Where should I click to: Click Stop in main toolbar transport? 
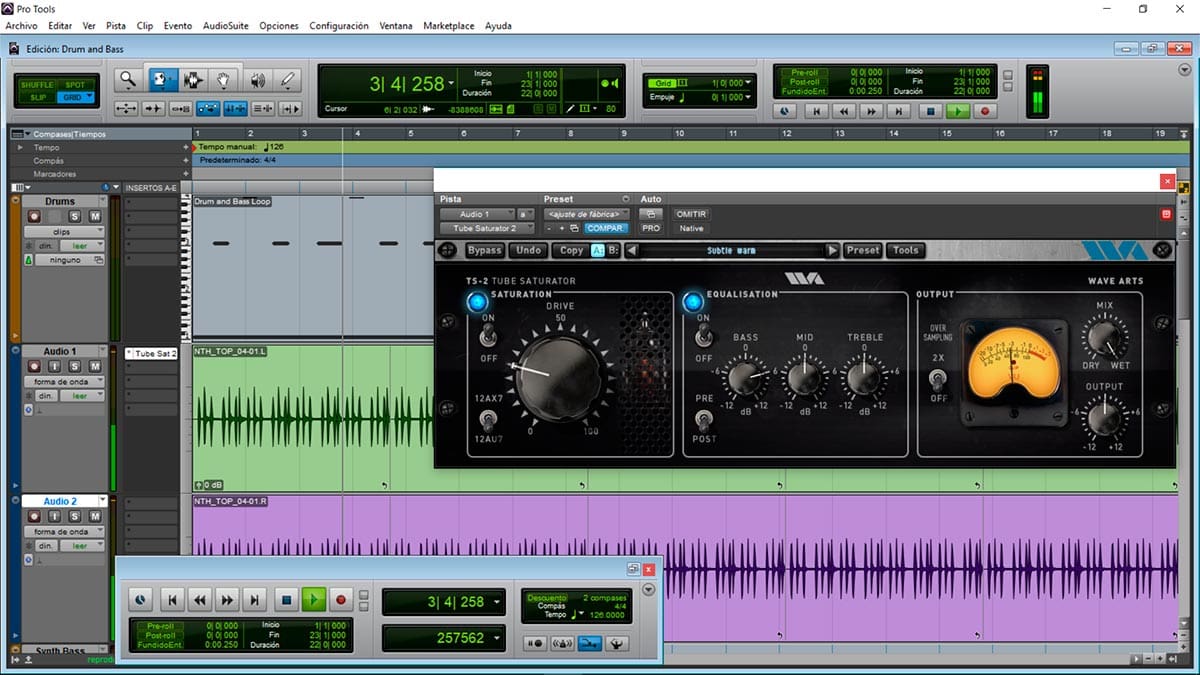pyautogui.click(x=930, y=112)
